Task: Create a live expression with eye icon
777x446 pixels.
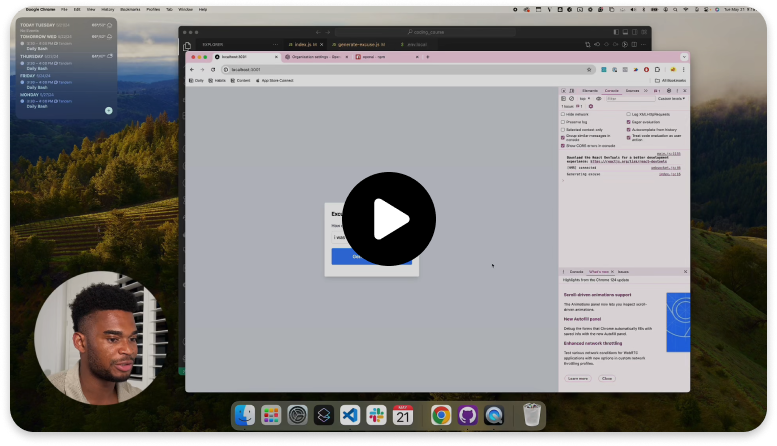Action: pyautogui.click(x=599, y=99)
